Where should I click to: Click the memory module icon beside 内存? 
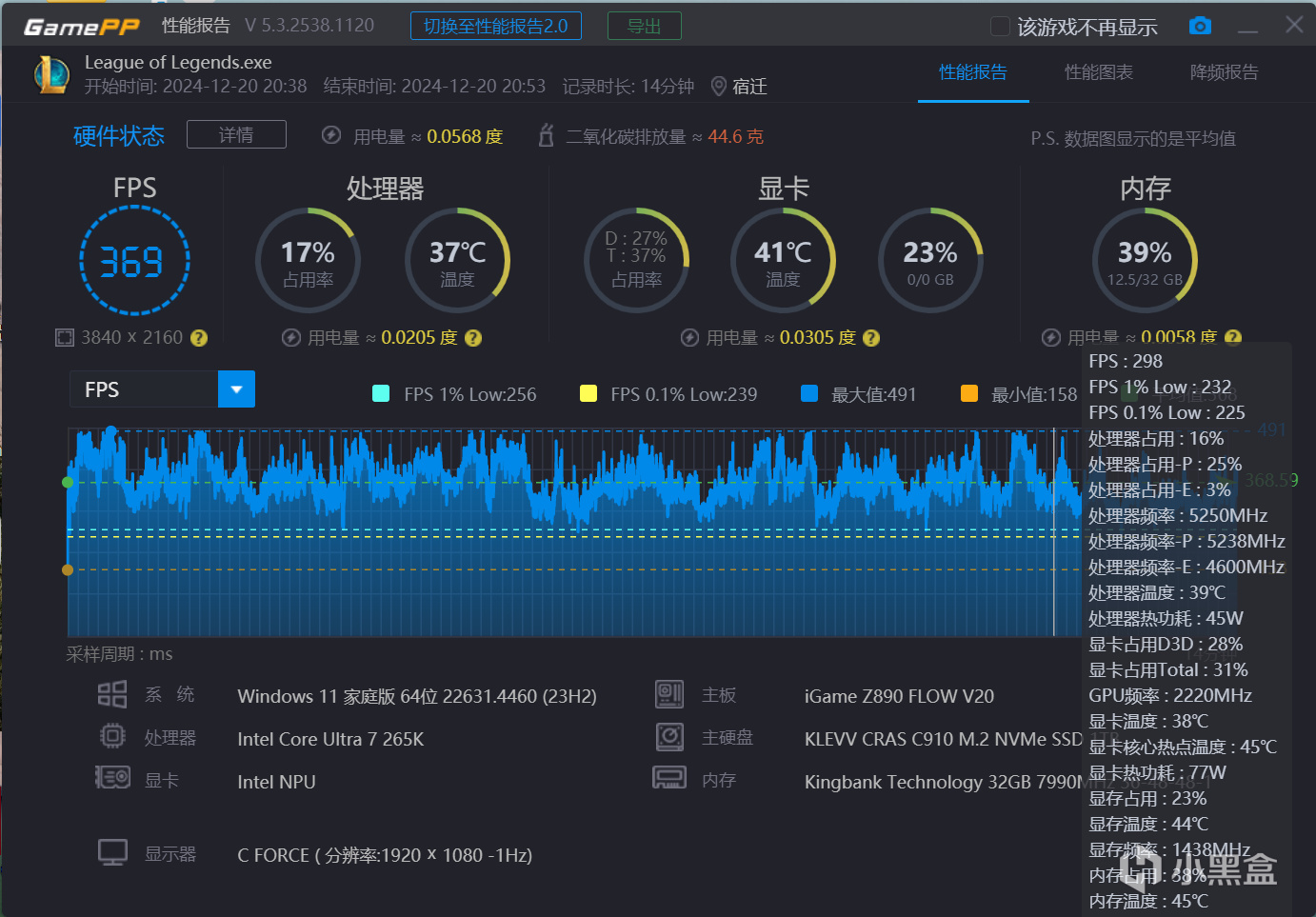(669, 778)
